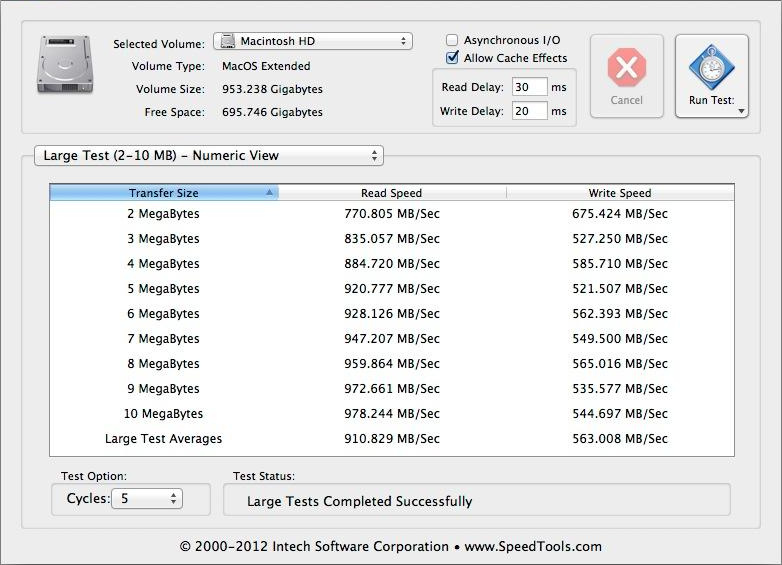Click write speed 544.697 MB/Sec
Viewport: 782px width, 565px height.
[x=620, y=413]
